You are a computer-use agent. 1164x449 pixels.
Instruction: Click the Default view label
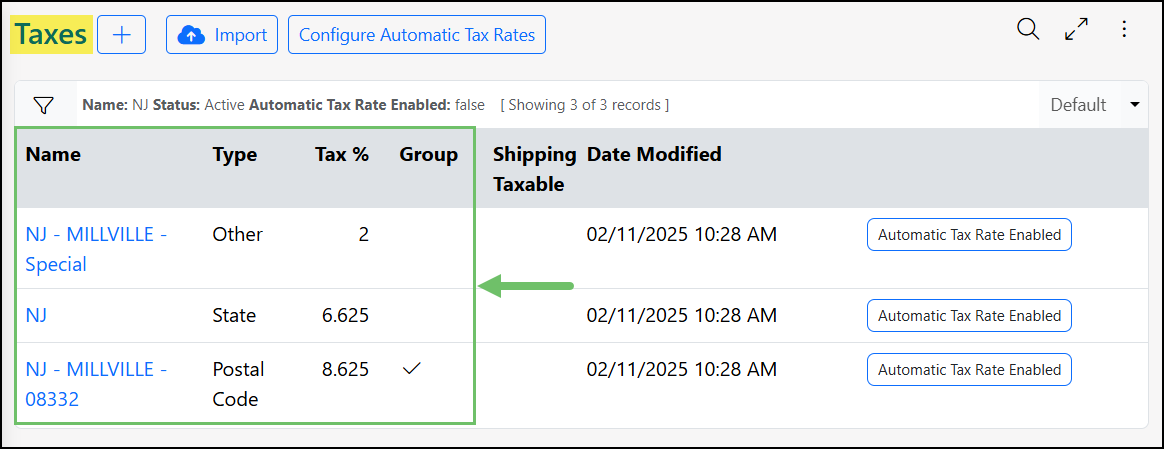1078,105
